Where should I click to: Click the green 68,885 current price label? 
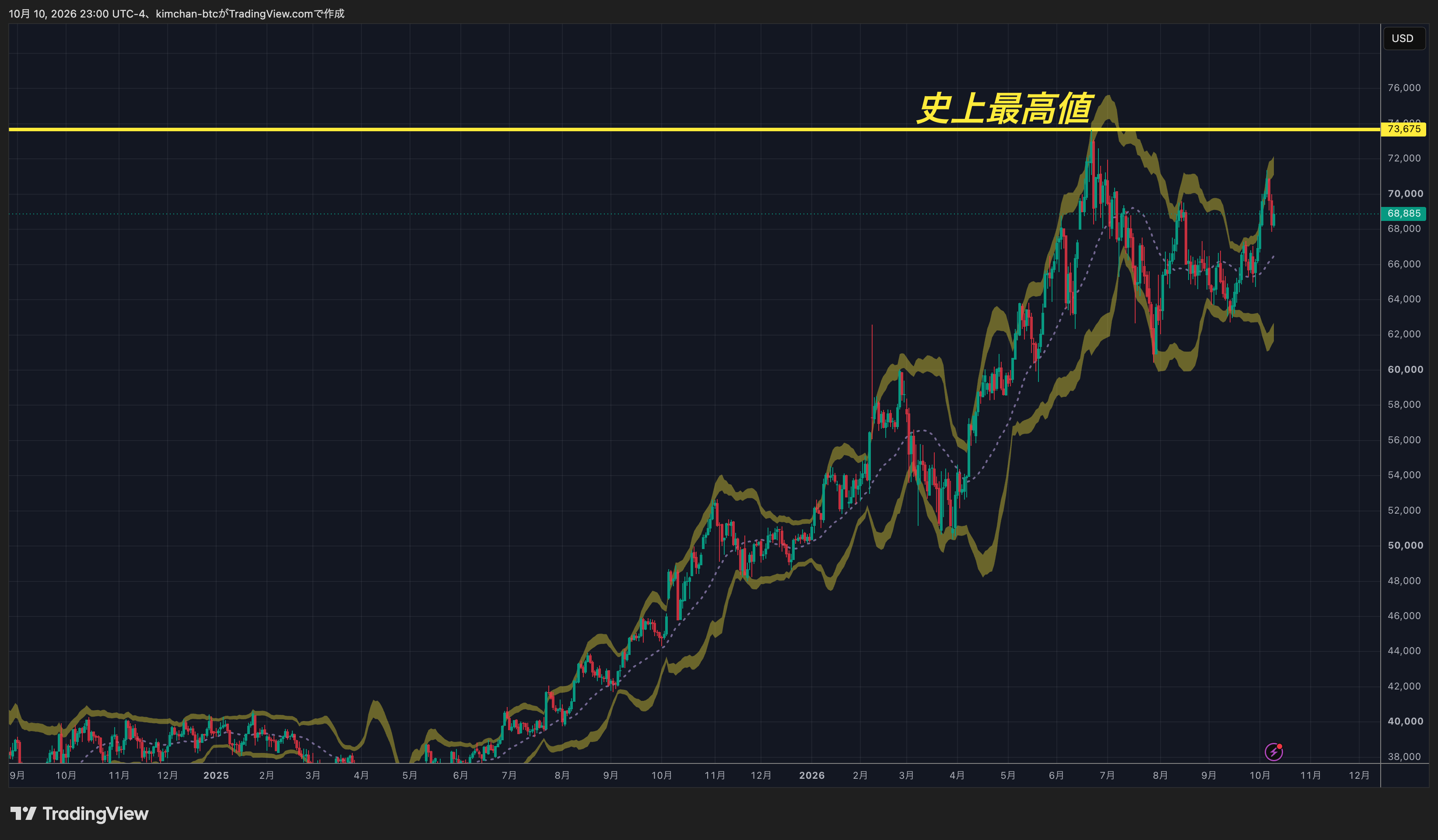[x=1403, y=213]
